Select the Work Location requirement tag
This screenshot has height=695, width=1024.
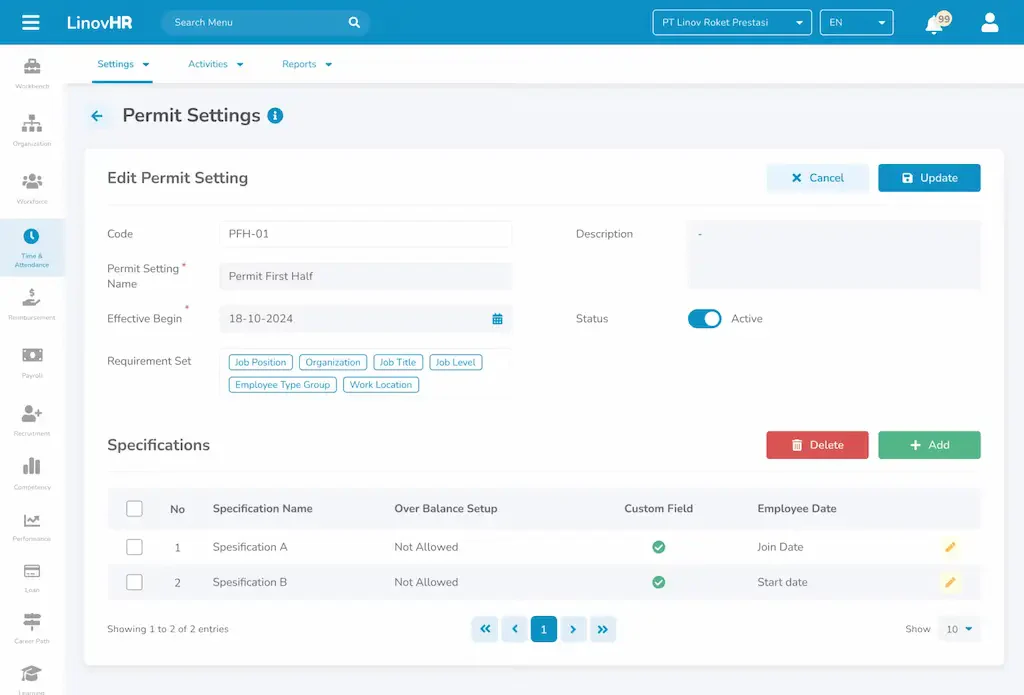click(x=381, y=385)
